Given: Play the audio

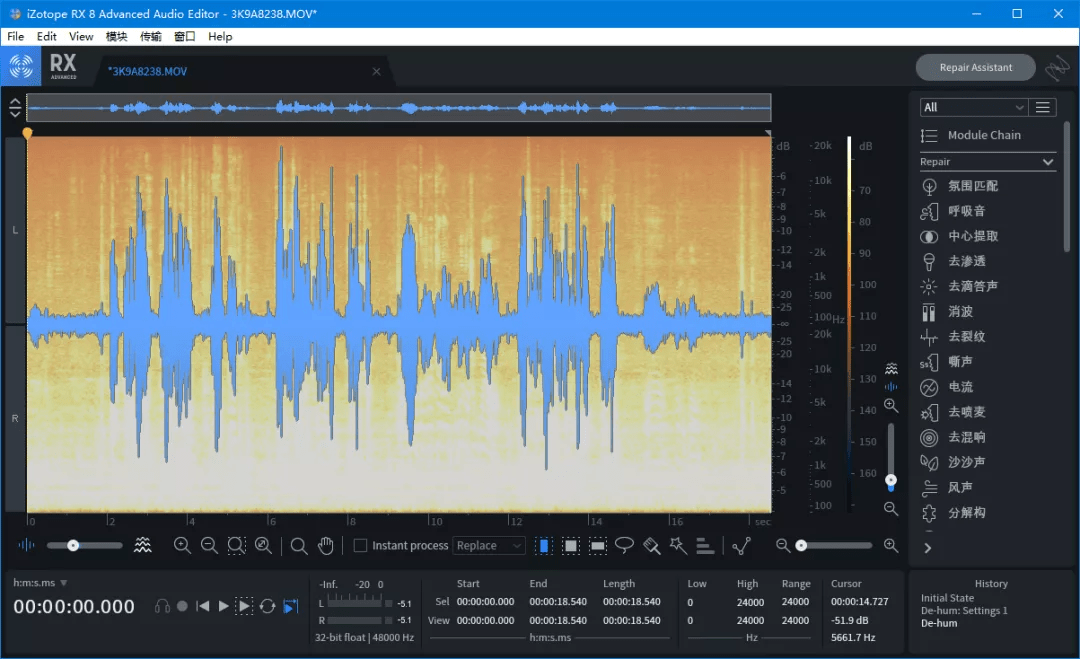Looking at the screenshot, I should tap(223, 606).
